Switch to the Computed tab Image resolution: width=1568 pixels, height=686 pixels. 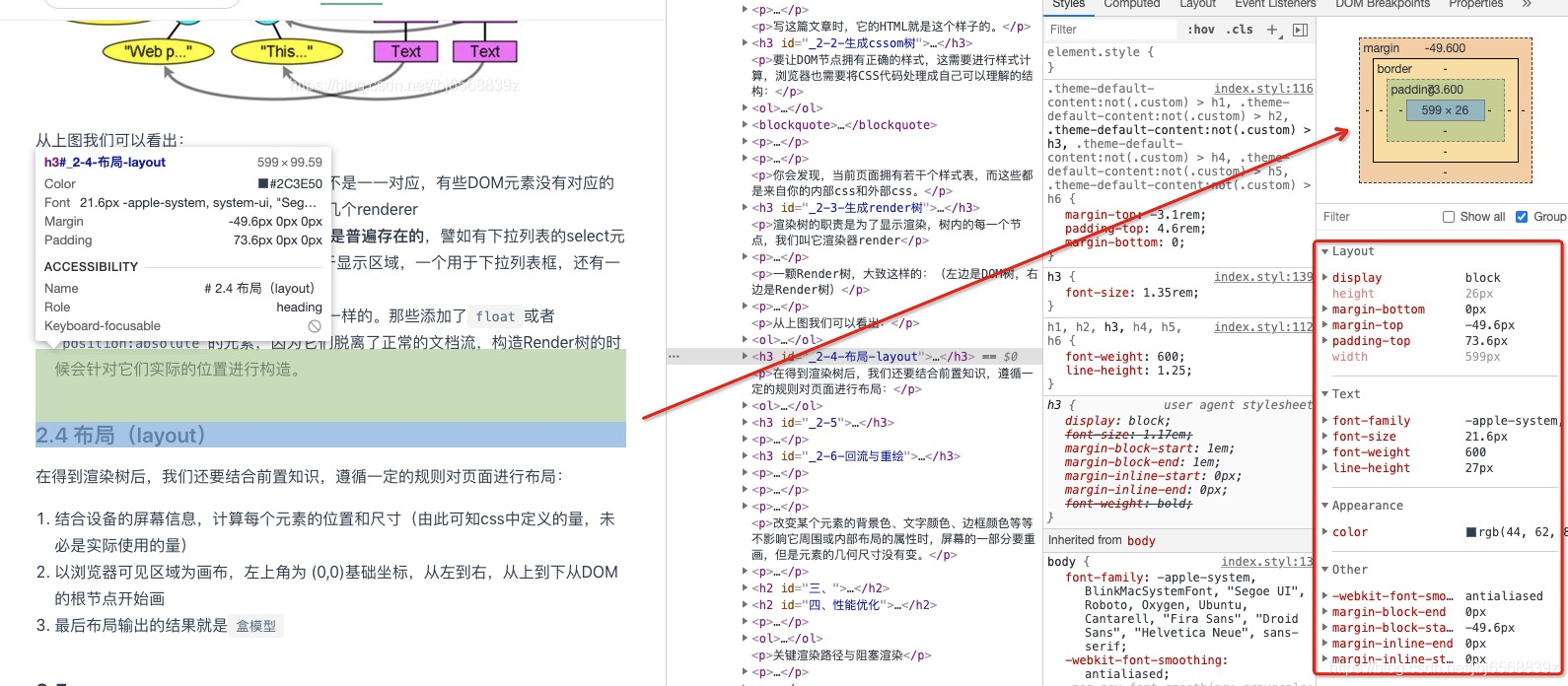pyautogui.click(x=1131, y=4)
